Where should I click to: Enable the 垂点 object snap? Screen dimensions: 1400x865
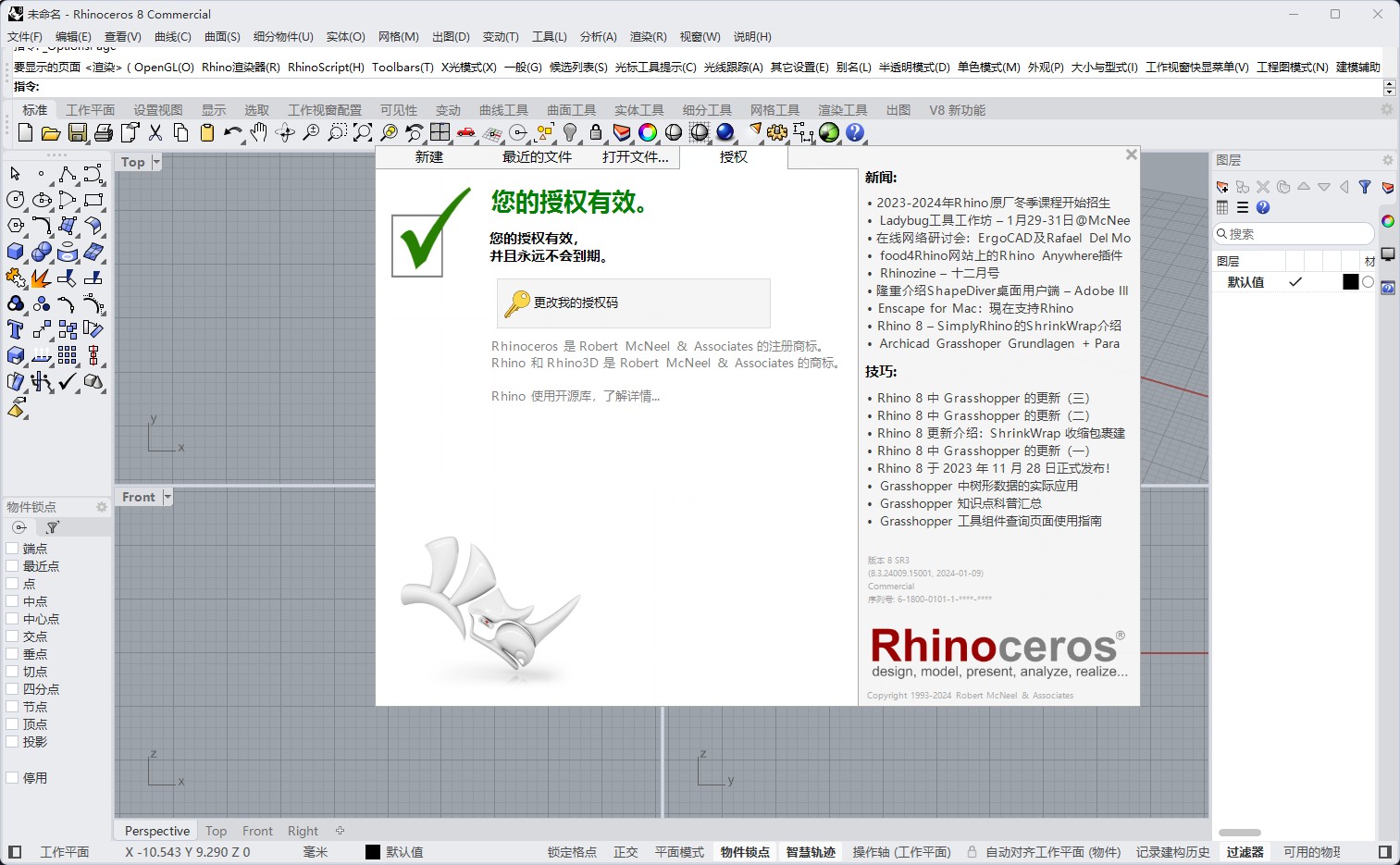[12, 654]
